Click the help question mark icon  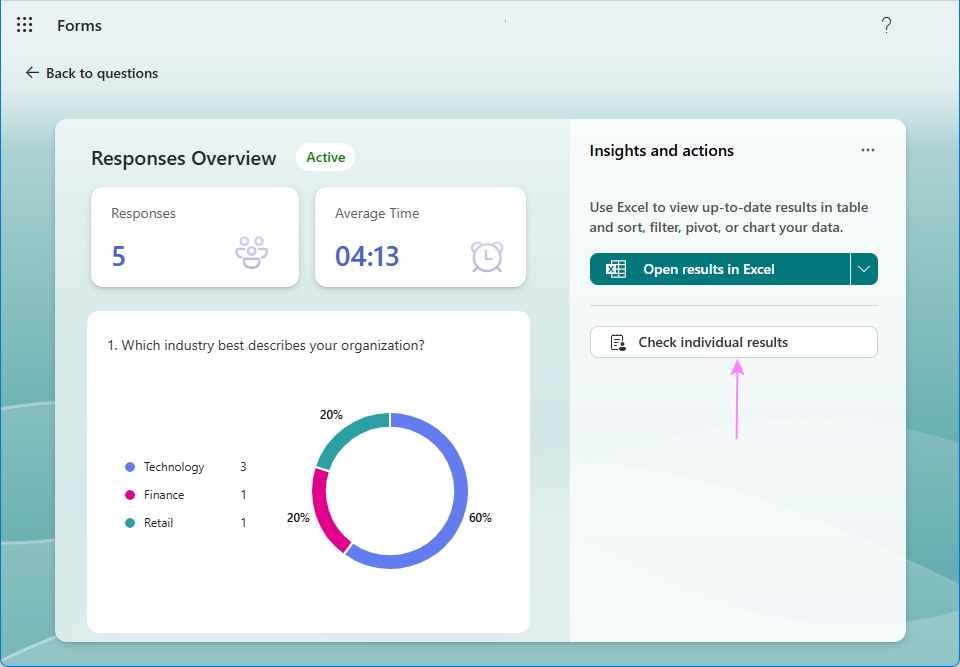(886, 26)
